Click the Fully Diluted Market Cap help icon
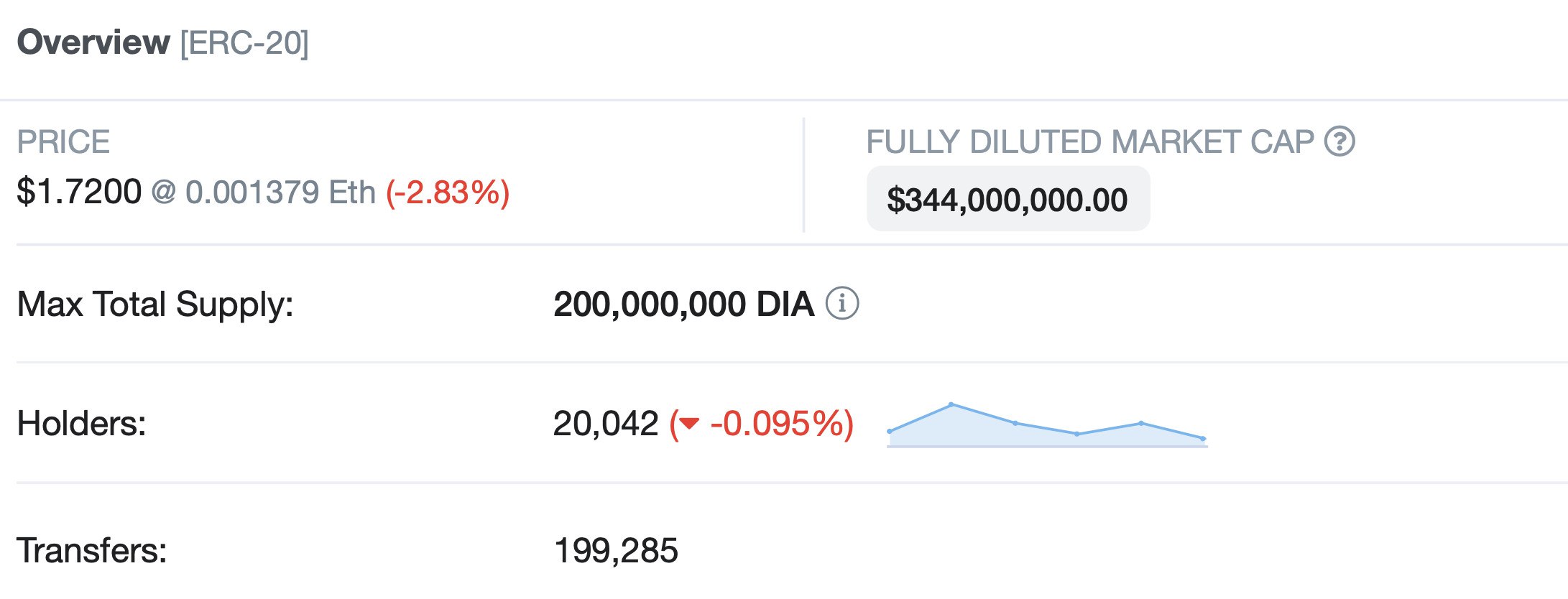Screen dimensions: 1568x599 point(1339,141)
